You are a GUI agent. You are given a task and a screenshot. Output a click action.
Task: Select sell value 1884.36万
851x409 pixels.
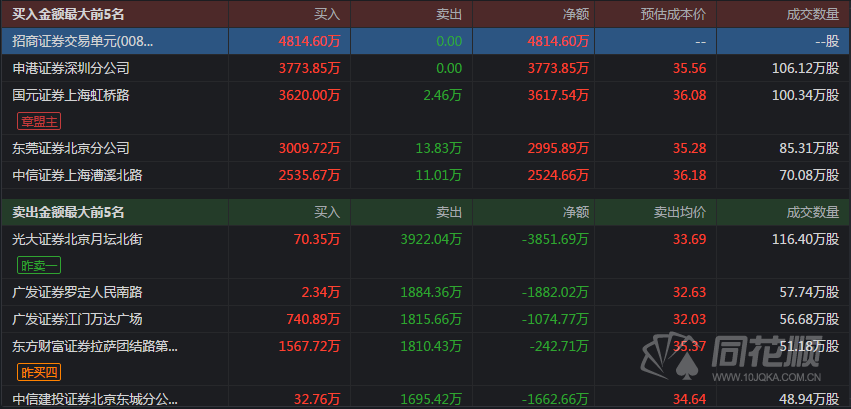[x=431, y=292]
